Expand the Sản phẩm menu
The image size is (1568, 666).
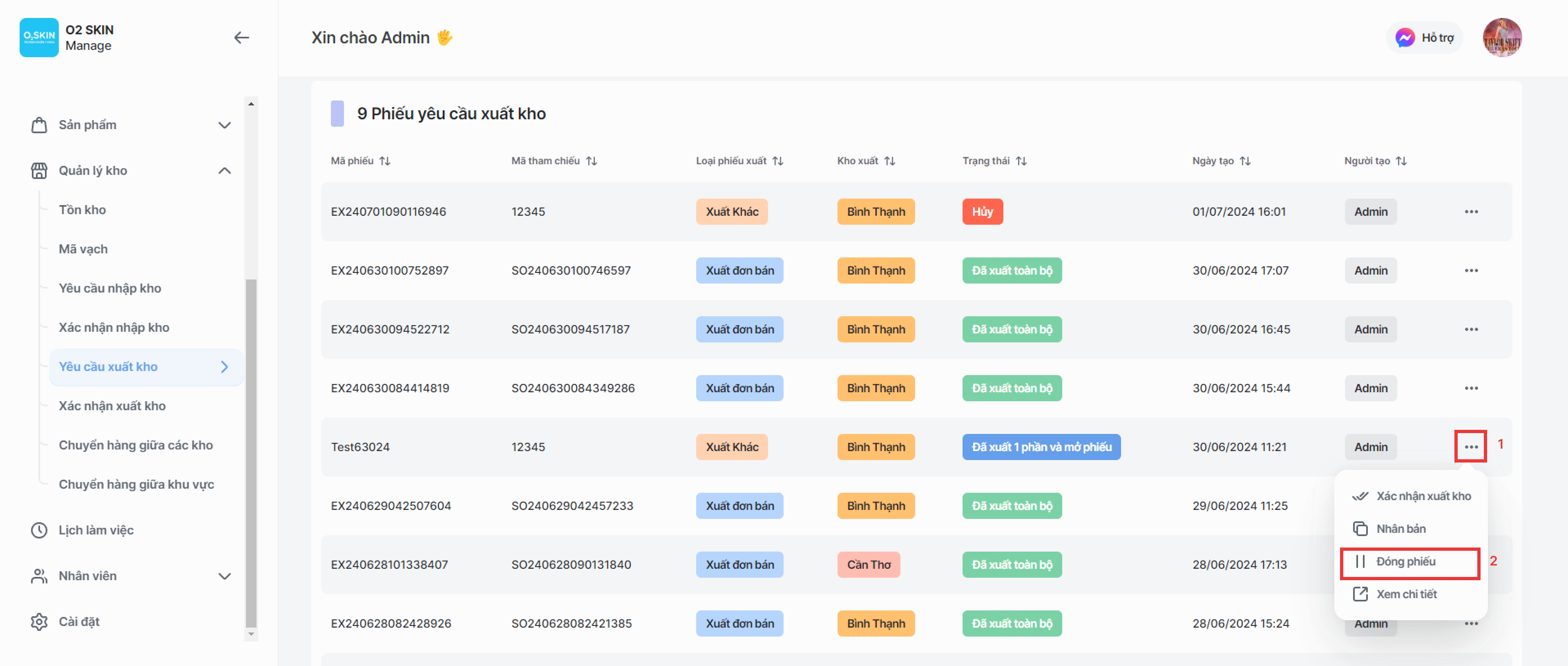pyautogui.click(x=224, y=125)
